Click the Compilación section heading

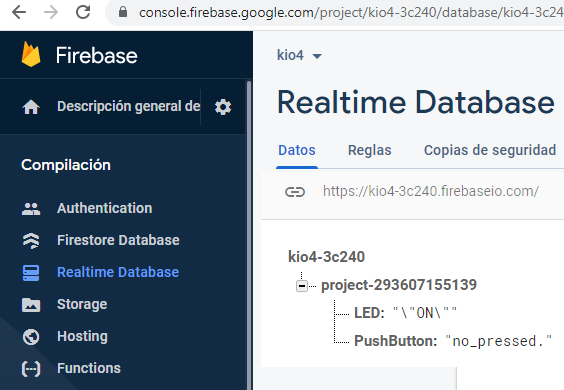coord(66,165)
